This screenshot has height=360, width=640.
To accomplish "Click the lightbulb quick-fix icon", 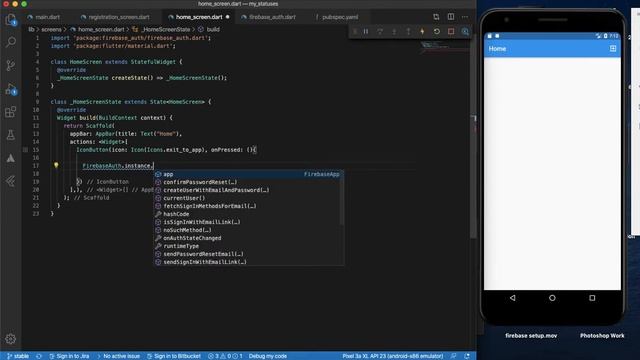I will pos(56,165).
